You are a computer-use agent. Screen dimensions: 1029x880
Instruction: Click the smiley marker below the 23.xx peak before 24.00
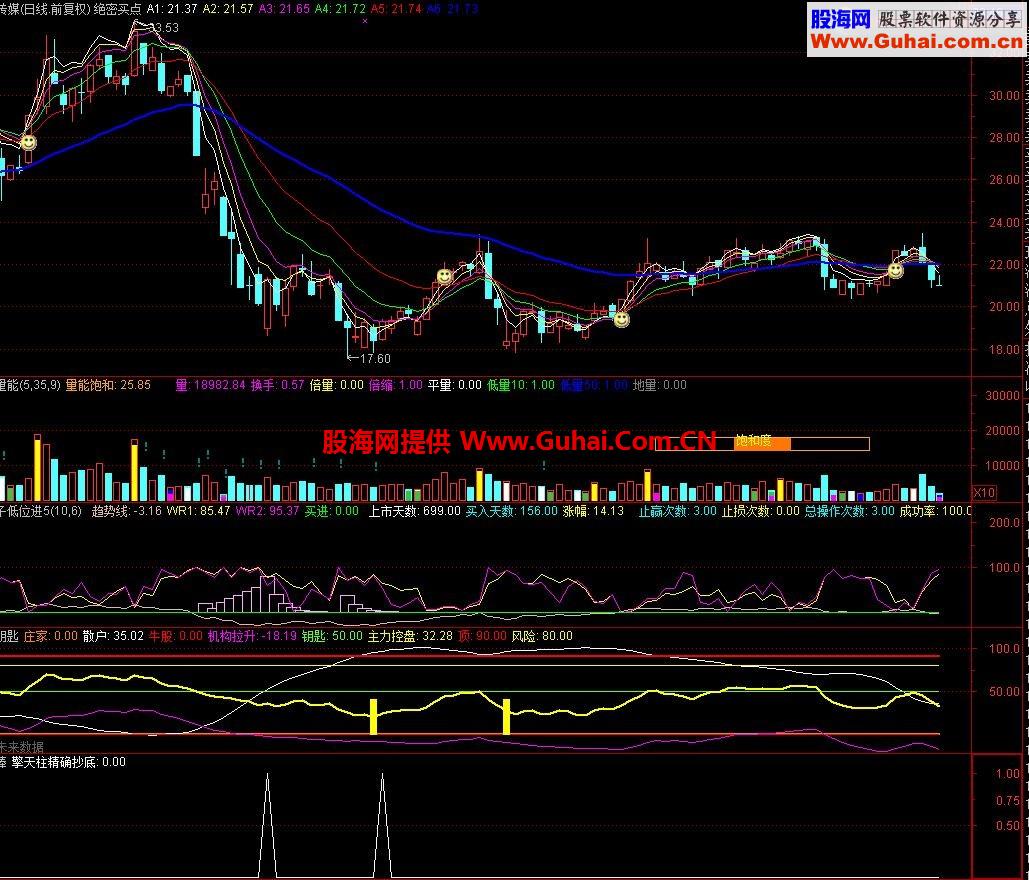coord(445,276)
